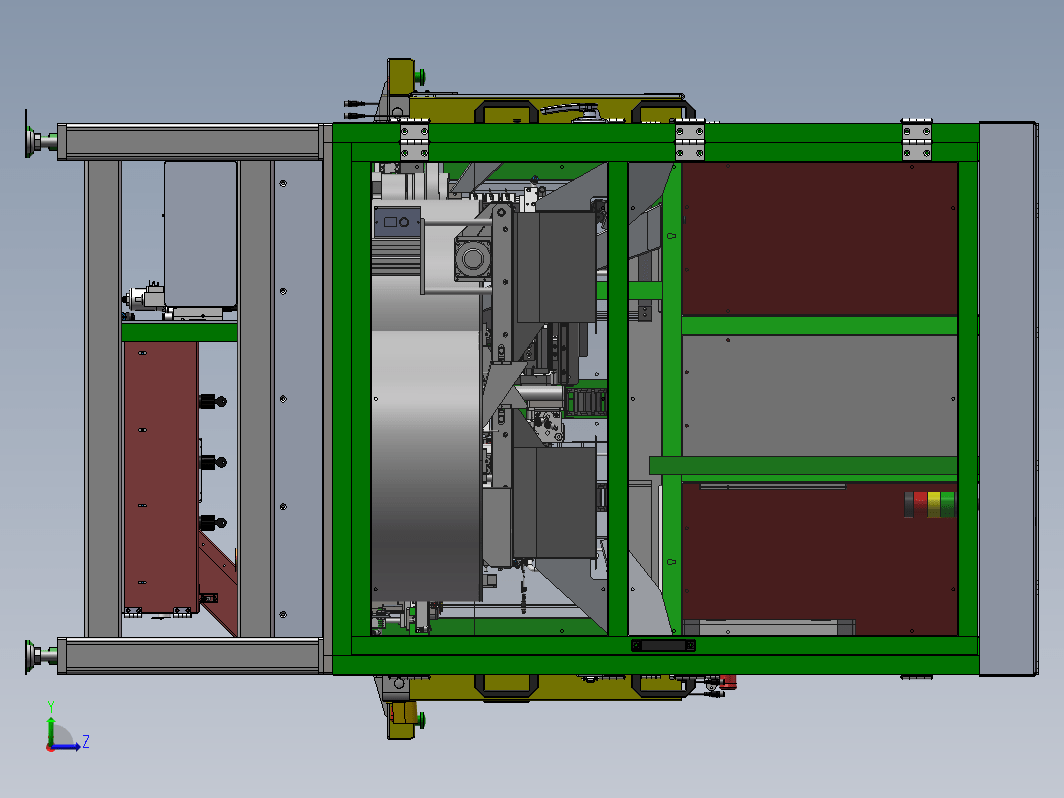Image resolution: width=1064 pixels, height=798 pixels.
Task: Select the brown electrical cabinet on the left frame
Action: pyautogui.click(x=161, y=476)
